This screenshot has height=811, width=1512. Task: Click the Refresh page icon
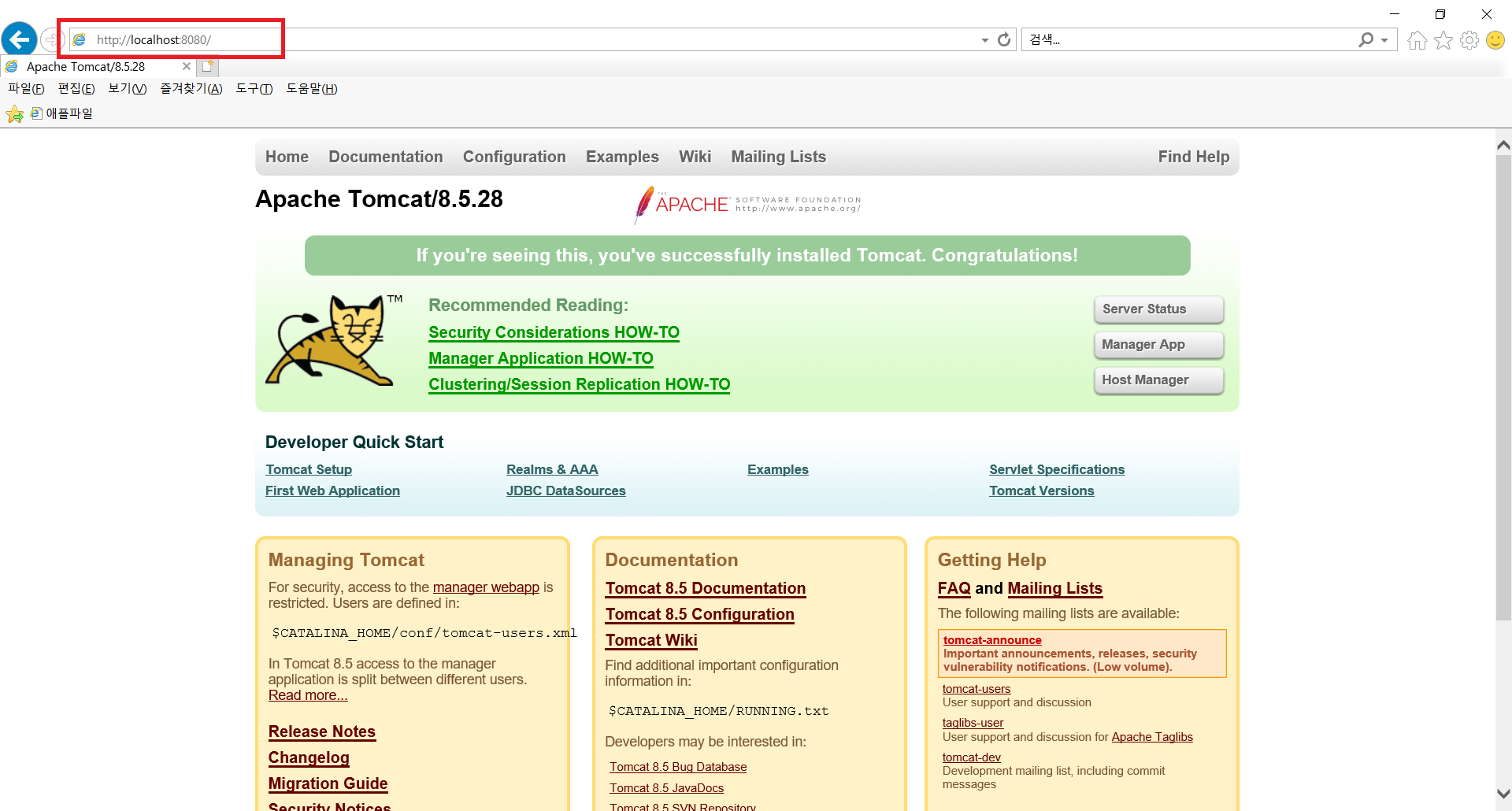[1004, 39]
